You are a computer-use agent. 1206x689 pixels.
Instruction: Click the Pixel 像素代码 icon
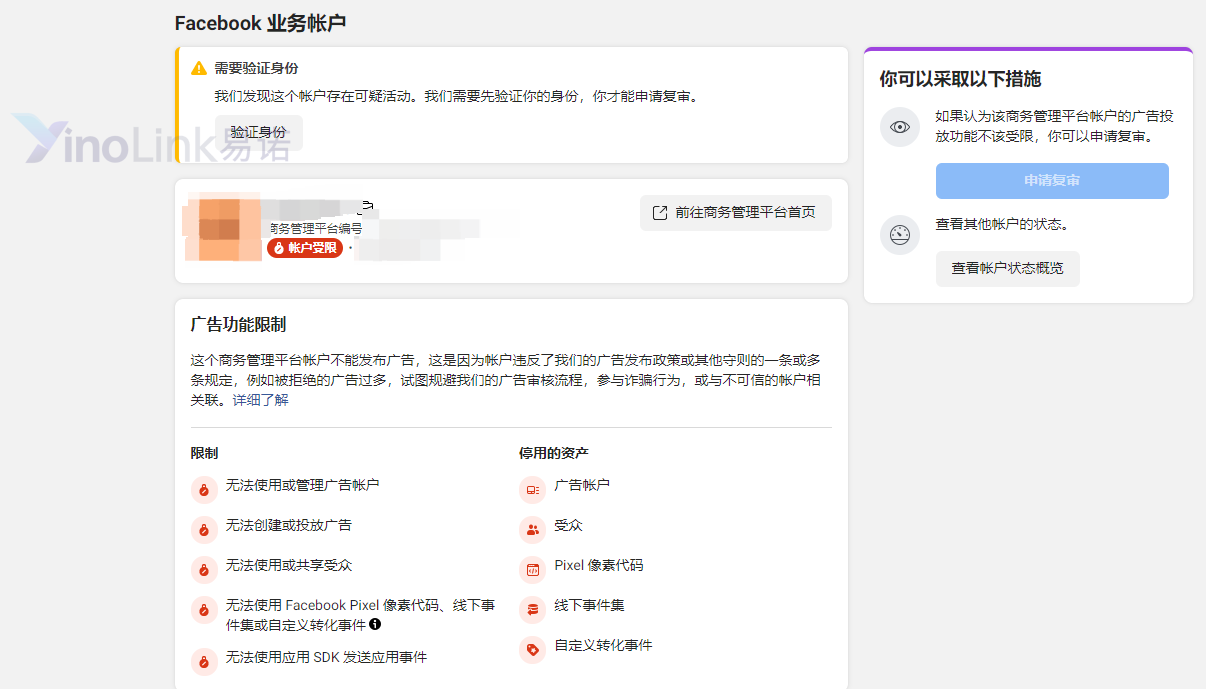click(x=532, y=570)
